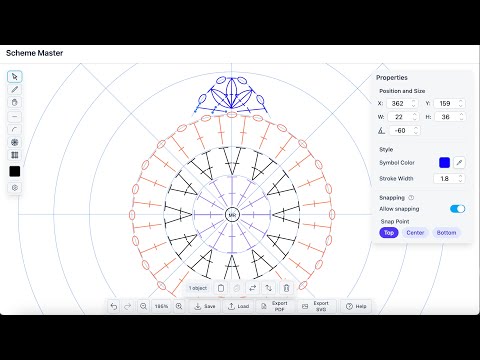Adjust the Y value stepper arrows
480x360 pixels.
(x=460, y=103)
